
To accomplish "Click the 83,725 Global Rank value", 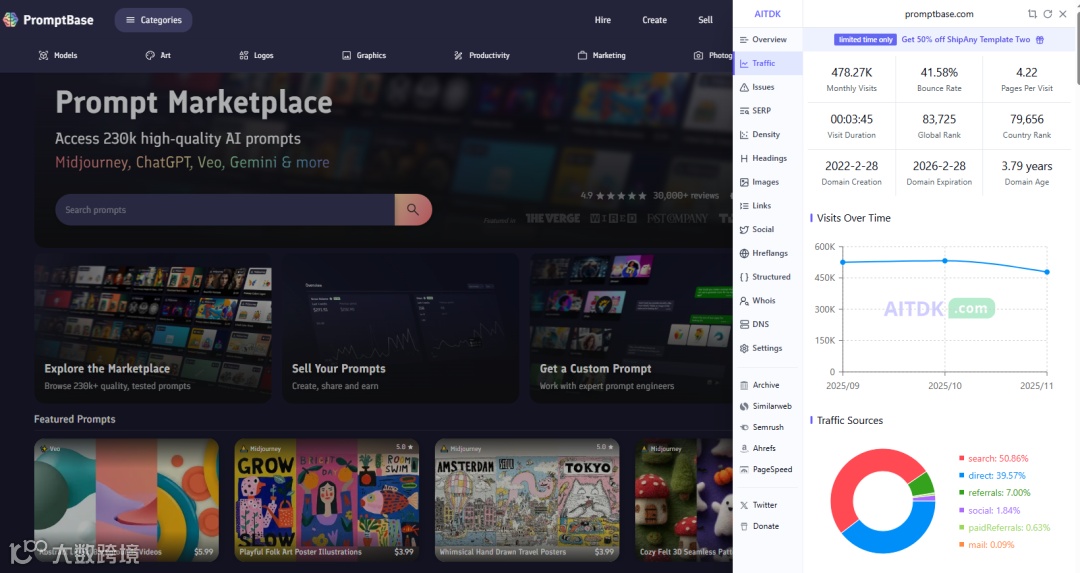I will (x=939, y=119).
